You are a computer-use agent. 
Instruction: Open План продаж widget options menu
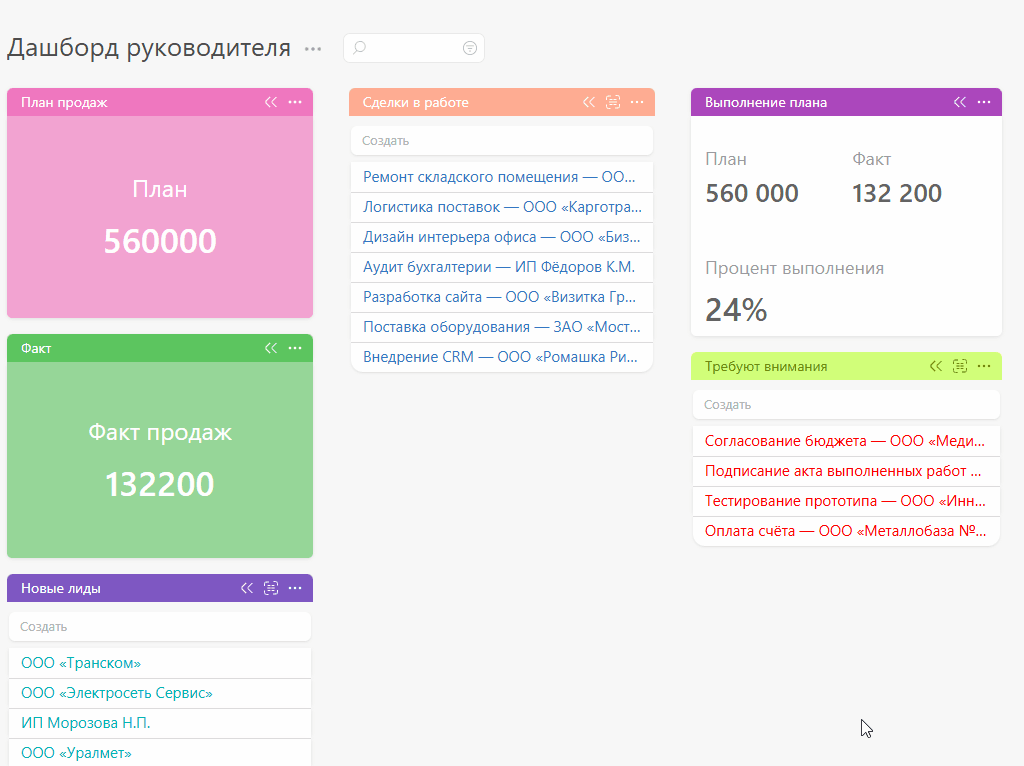point(295,102)
